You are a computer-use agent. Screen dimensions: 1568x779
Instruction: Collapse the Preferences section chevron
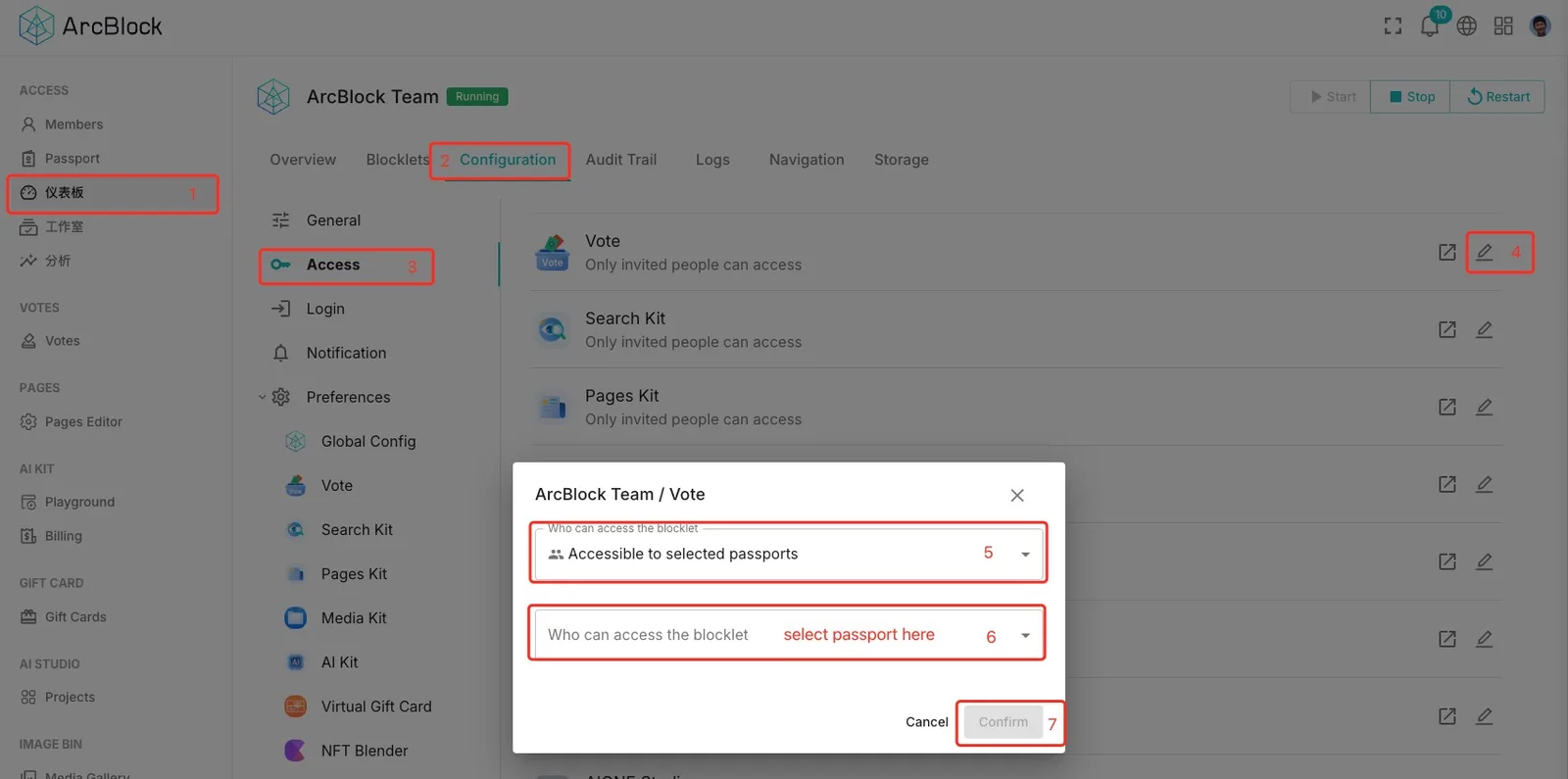(x=262, y=397)
